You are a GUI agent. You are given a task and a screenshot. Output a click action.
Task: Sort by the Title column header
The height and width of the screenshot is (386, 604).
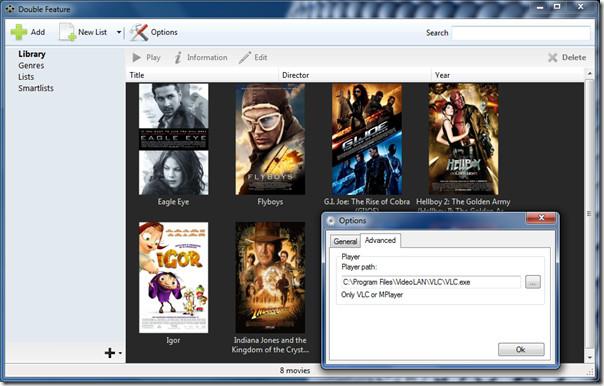tap(202, 75)
